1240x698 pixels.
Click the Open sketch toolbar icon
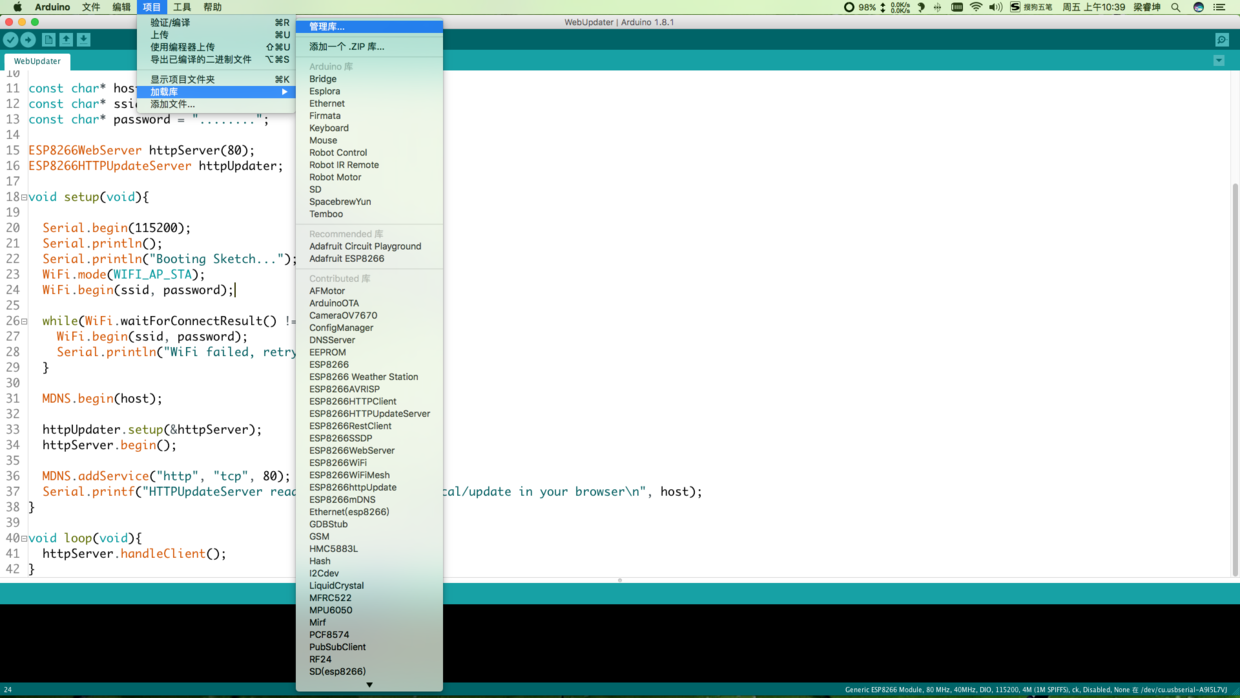tap(66, 40)
